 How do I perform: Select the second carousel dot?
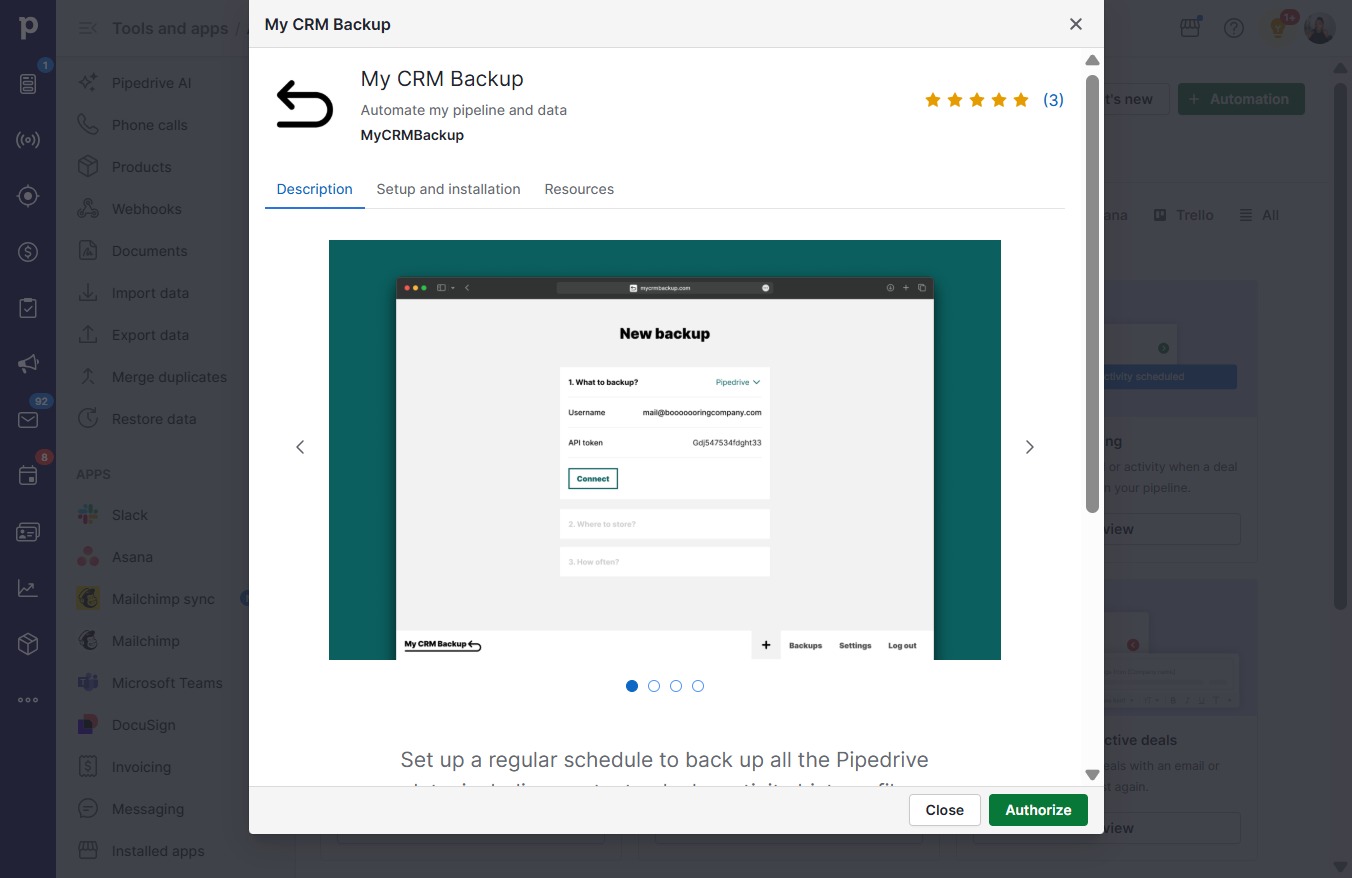654,686
